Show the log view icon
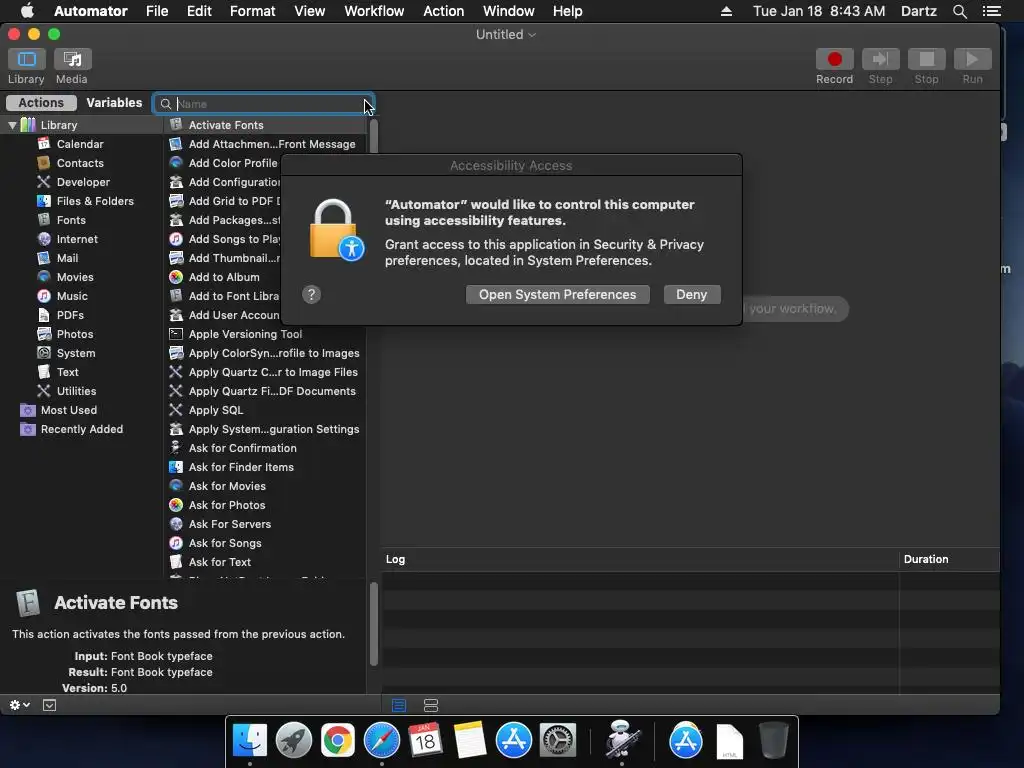 (x=399, y=705)
